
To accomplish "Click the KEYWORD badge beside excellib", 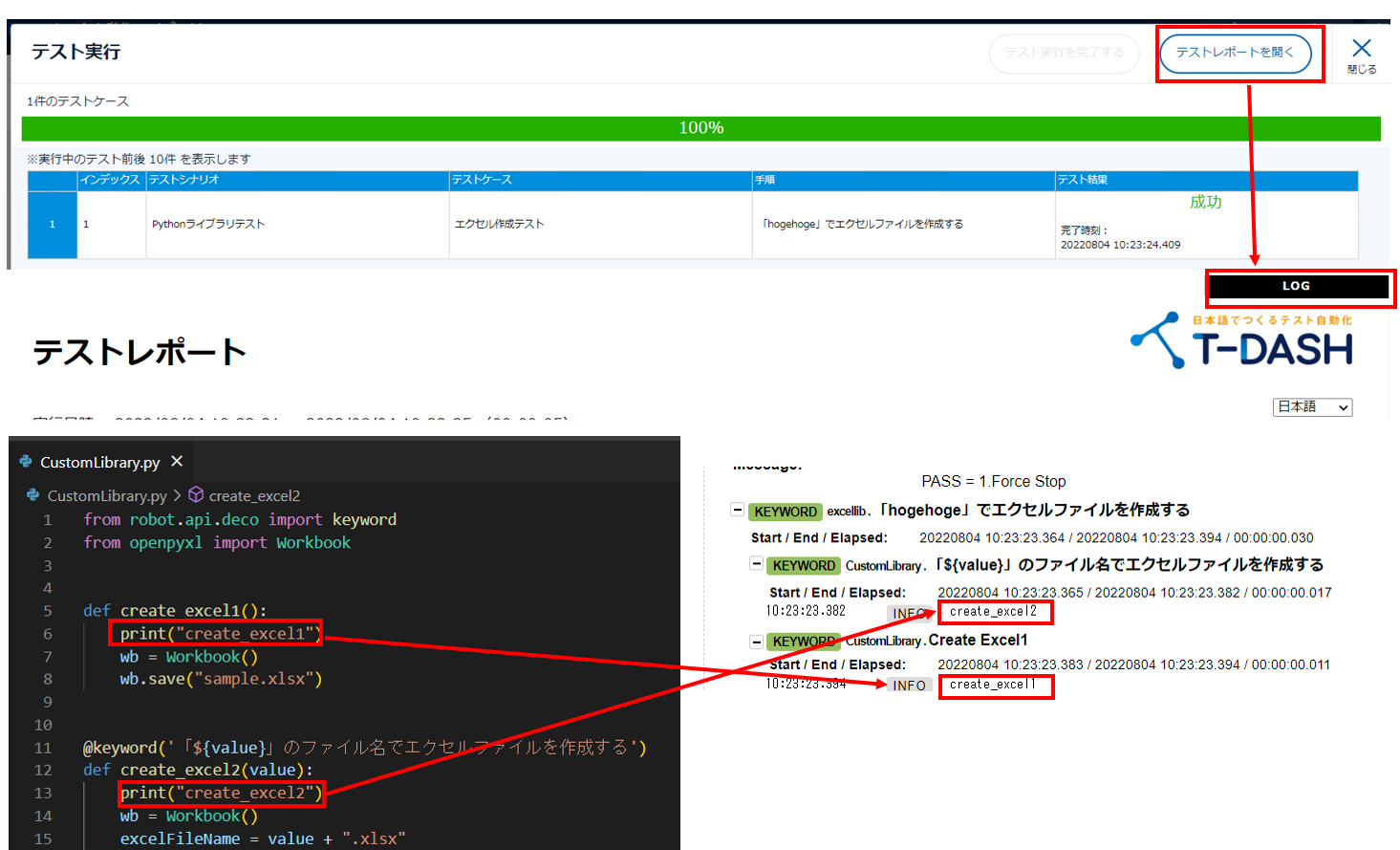I will [786, 512].
